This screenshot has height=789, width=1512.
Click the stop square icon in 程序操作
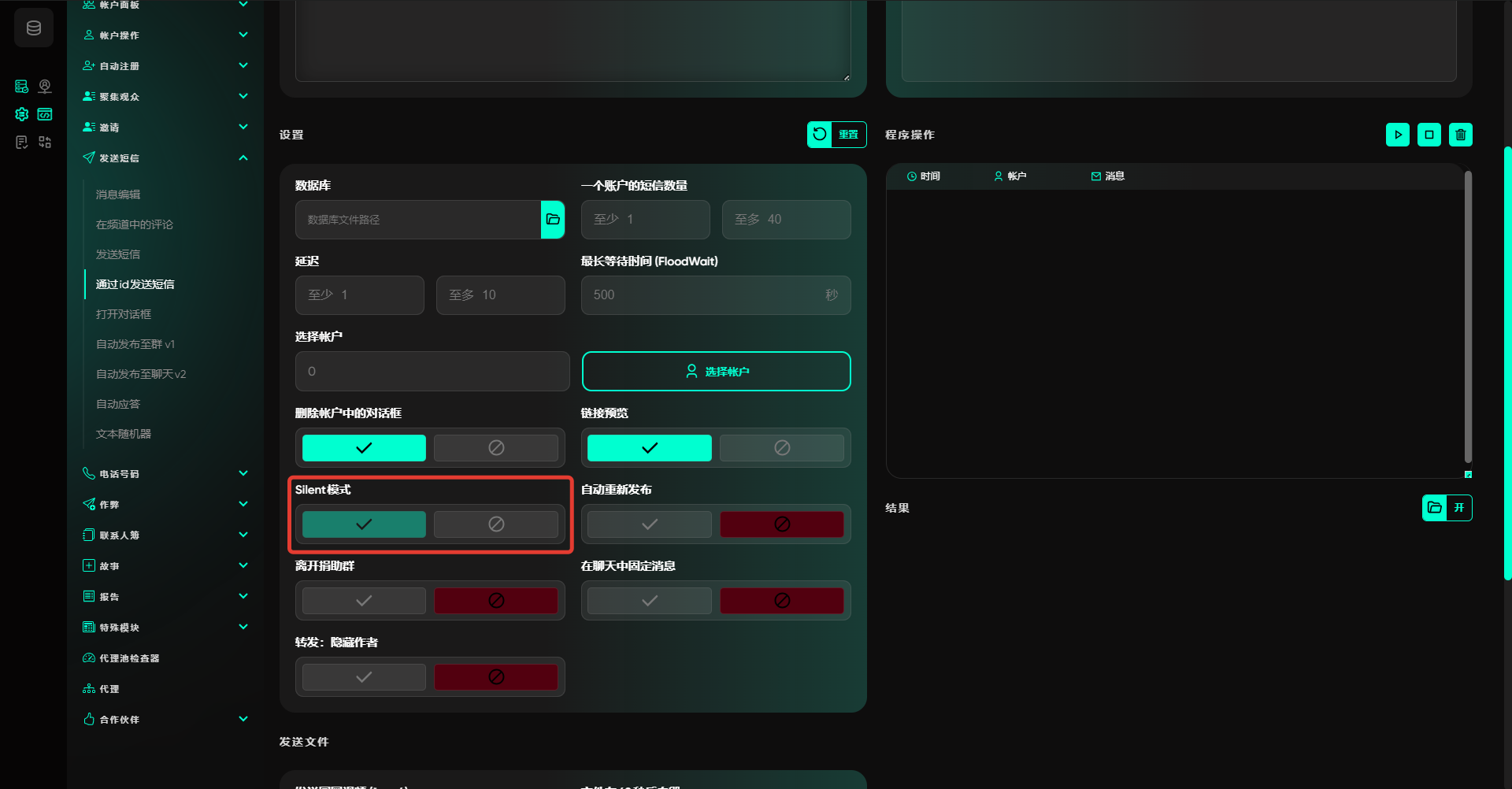1429,135
